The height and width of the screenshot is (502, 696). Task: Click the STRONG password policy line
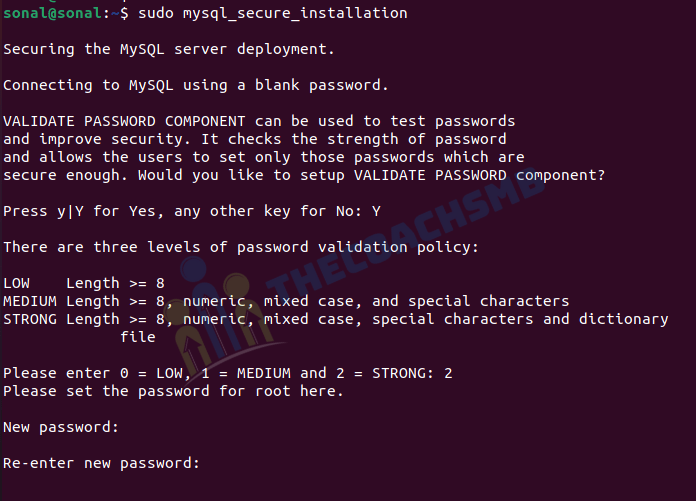(x=336, y=320)
